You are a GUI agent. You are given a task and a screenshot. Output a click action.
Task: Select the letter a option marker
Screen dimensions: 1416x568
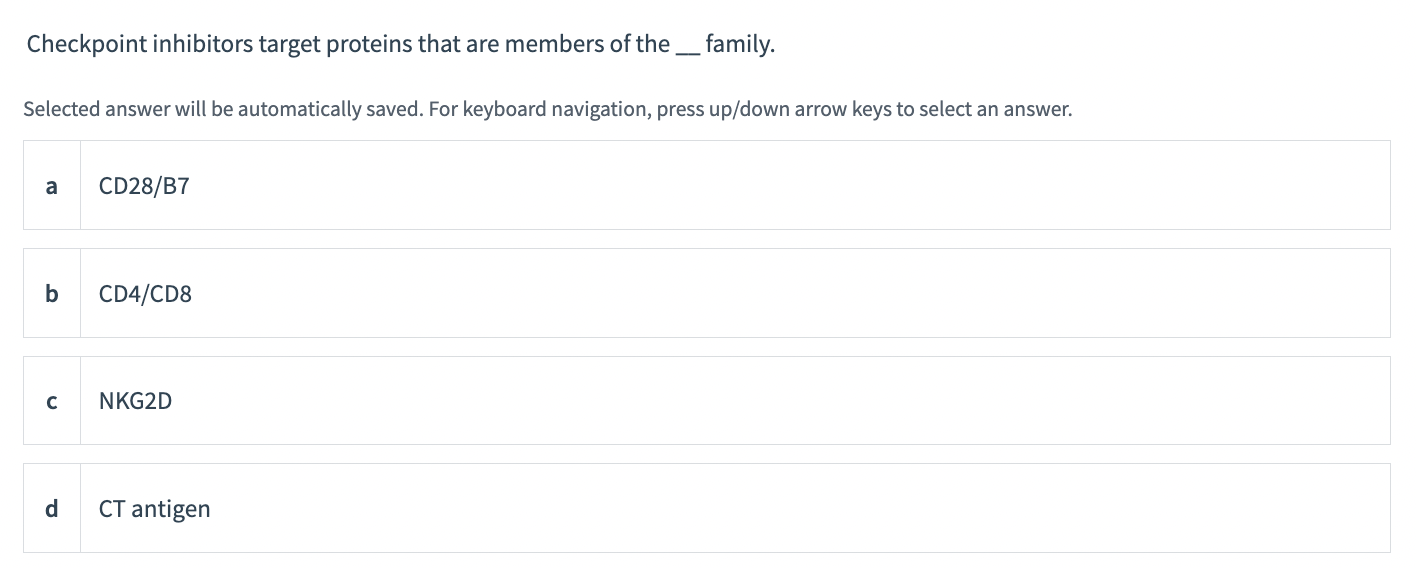[52, 186]
